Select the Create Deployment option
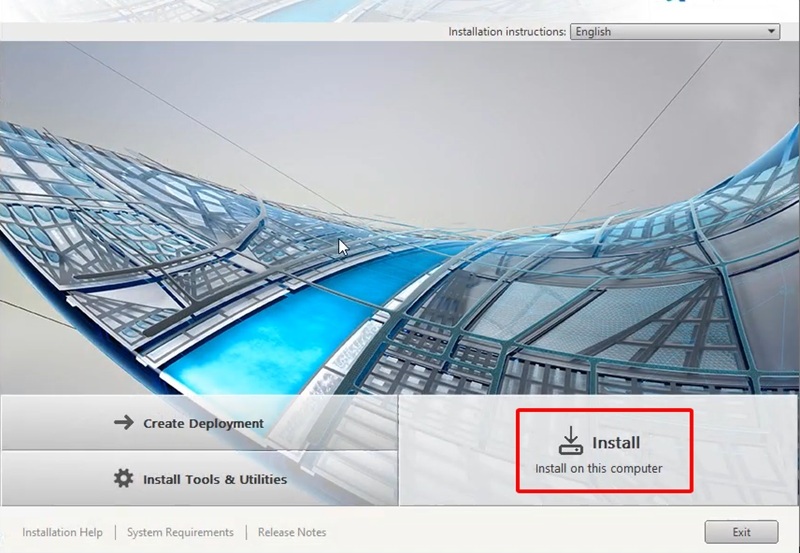Viewport: 800px width, 553px height. pyautogui.click(x=199, y=423)
